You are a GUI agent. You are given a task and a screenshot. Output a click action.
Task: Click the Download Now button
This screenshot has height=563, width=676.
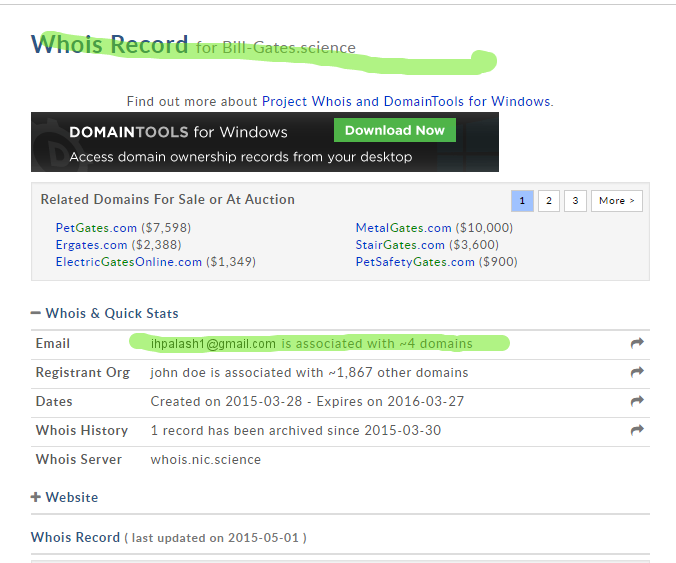[394, 130]
